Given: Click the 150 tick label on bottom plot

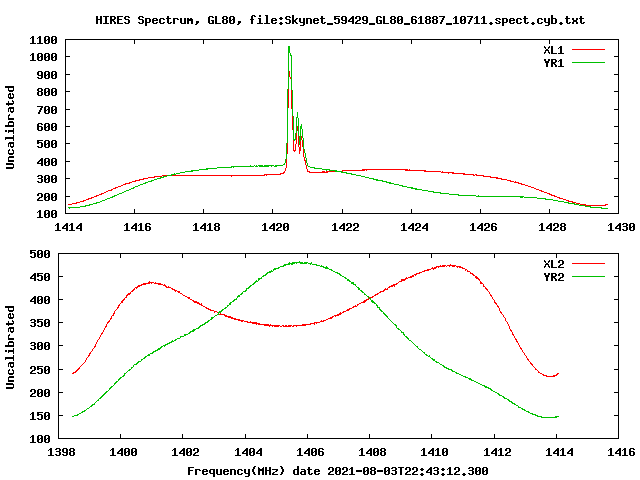Looking at the screenshot, I should click(40, 416).
